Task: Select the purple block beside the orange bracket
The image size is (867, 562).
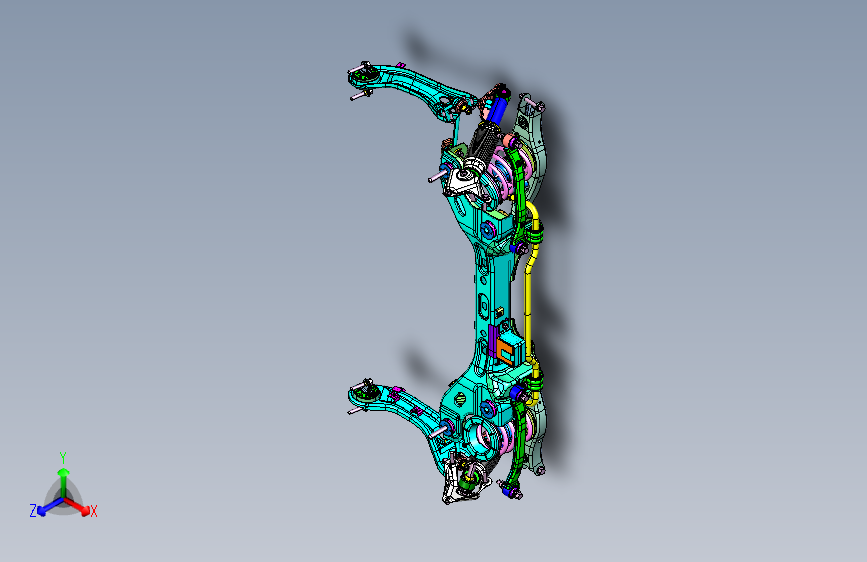Action: [x=492, y=341]
